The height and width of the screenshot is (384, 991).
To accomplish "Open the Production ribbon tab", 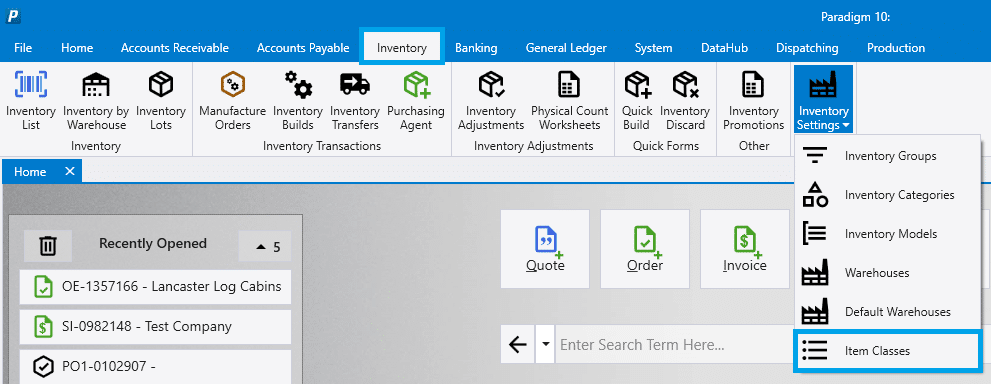I will [896, 48].
